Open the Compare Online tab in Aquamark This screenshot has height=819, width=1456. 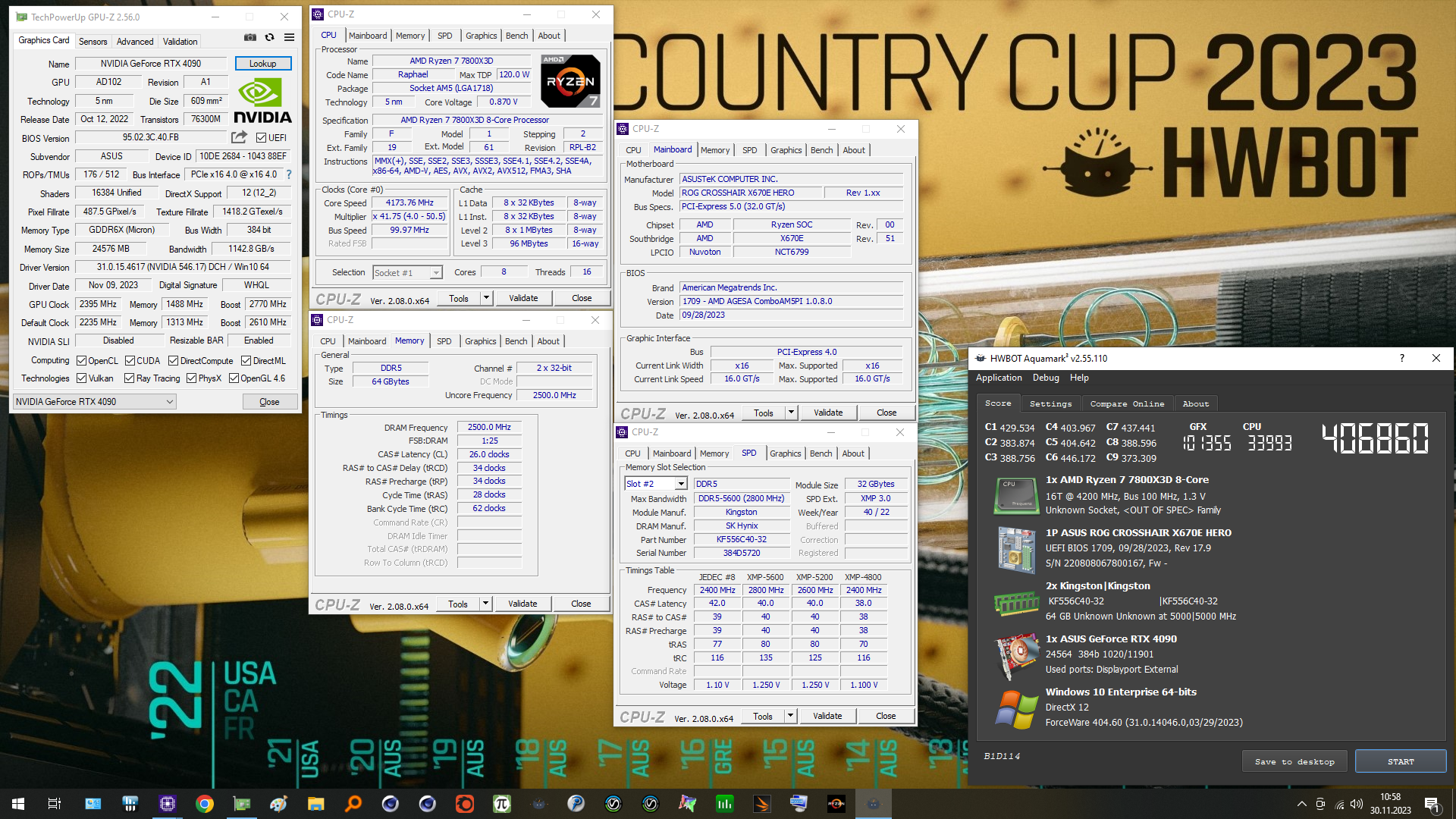1127,403
